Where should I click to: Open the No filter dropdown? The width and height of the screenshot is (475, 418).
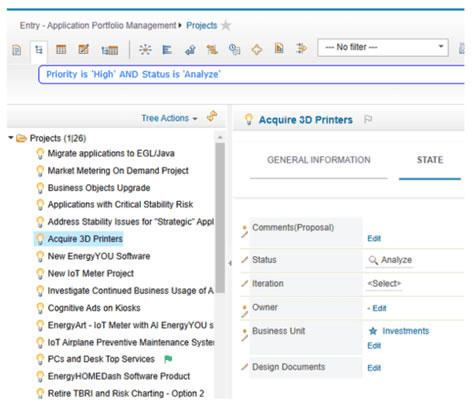(x=383, y=47)
